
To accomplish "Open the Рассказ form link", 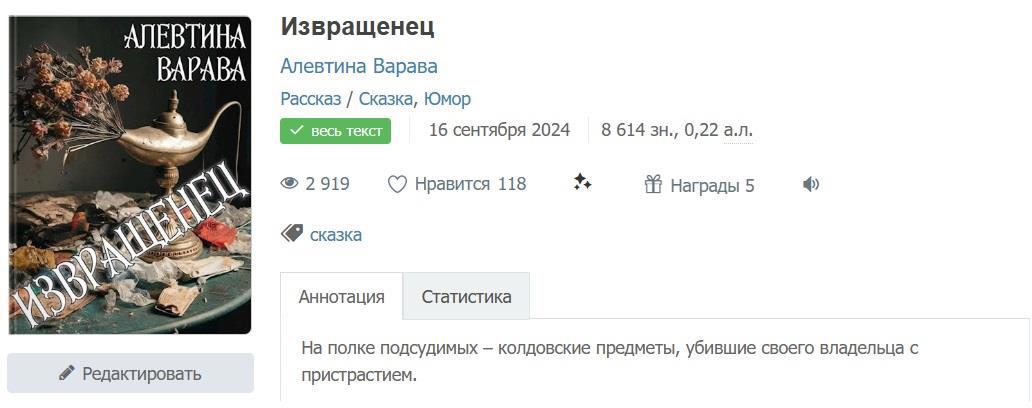I will coord(310,99).
